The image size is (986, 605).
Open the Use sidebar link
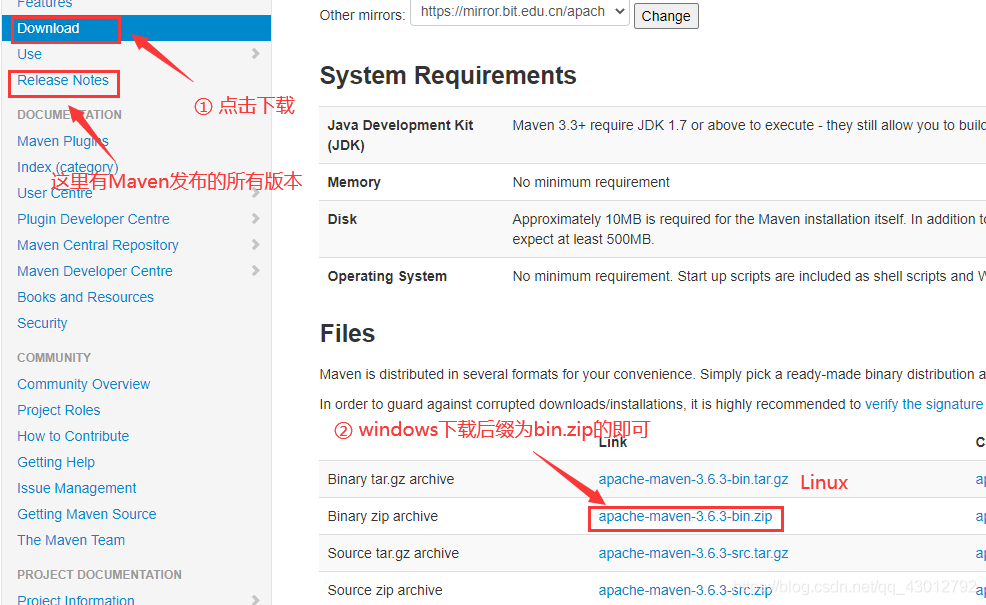pos(30,54)
